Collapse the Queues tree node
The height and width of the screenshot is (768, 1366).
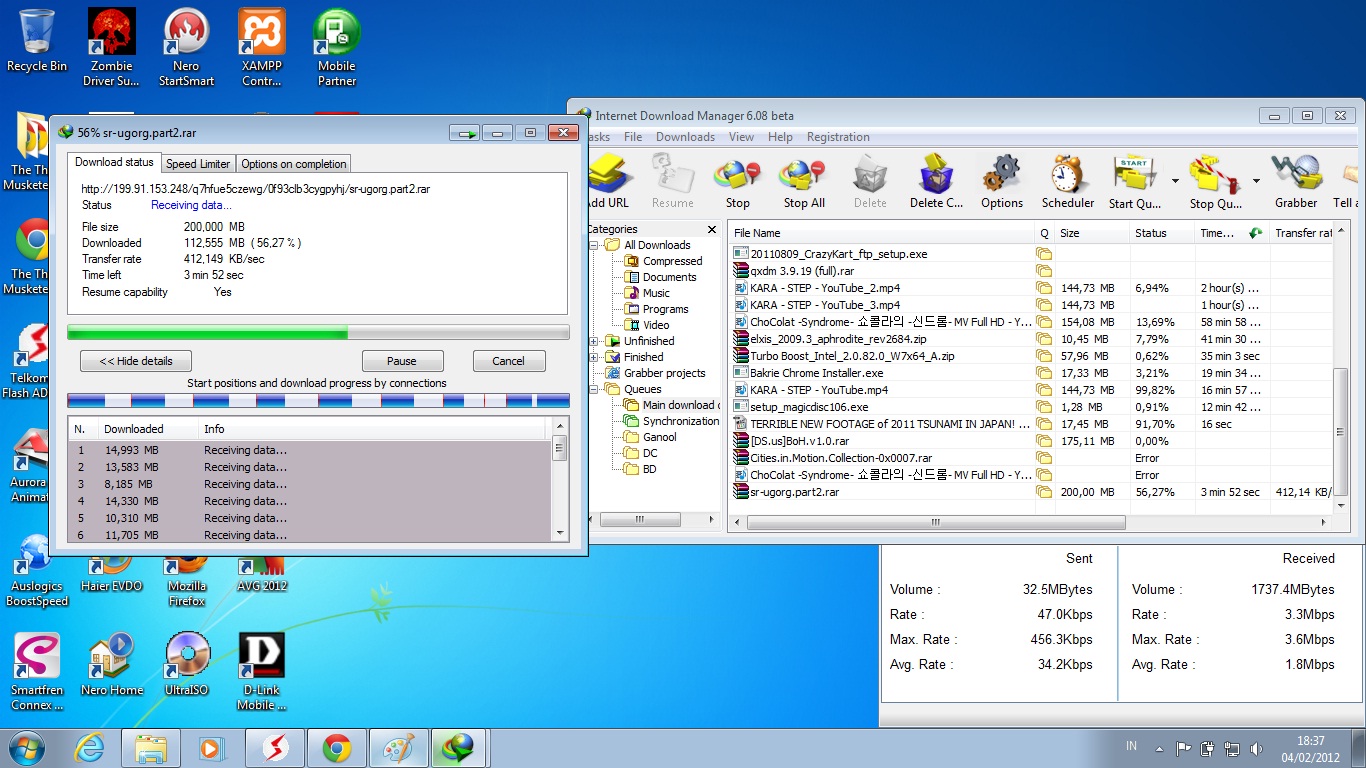pos(594,389)
